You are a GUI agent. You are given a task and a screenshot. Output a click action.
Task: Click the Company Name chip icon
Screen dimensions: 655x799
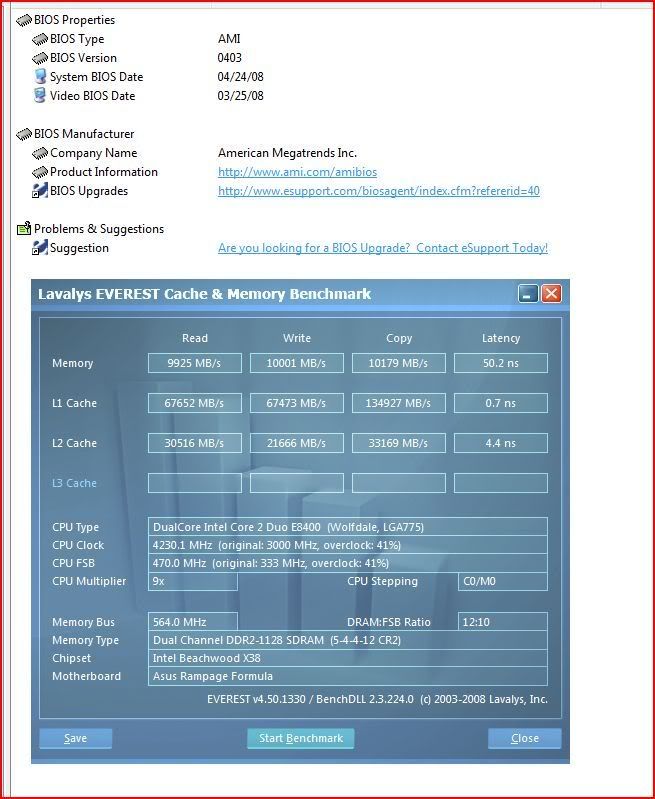(x=40, y=153)
